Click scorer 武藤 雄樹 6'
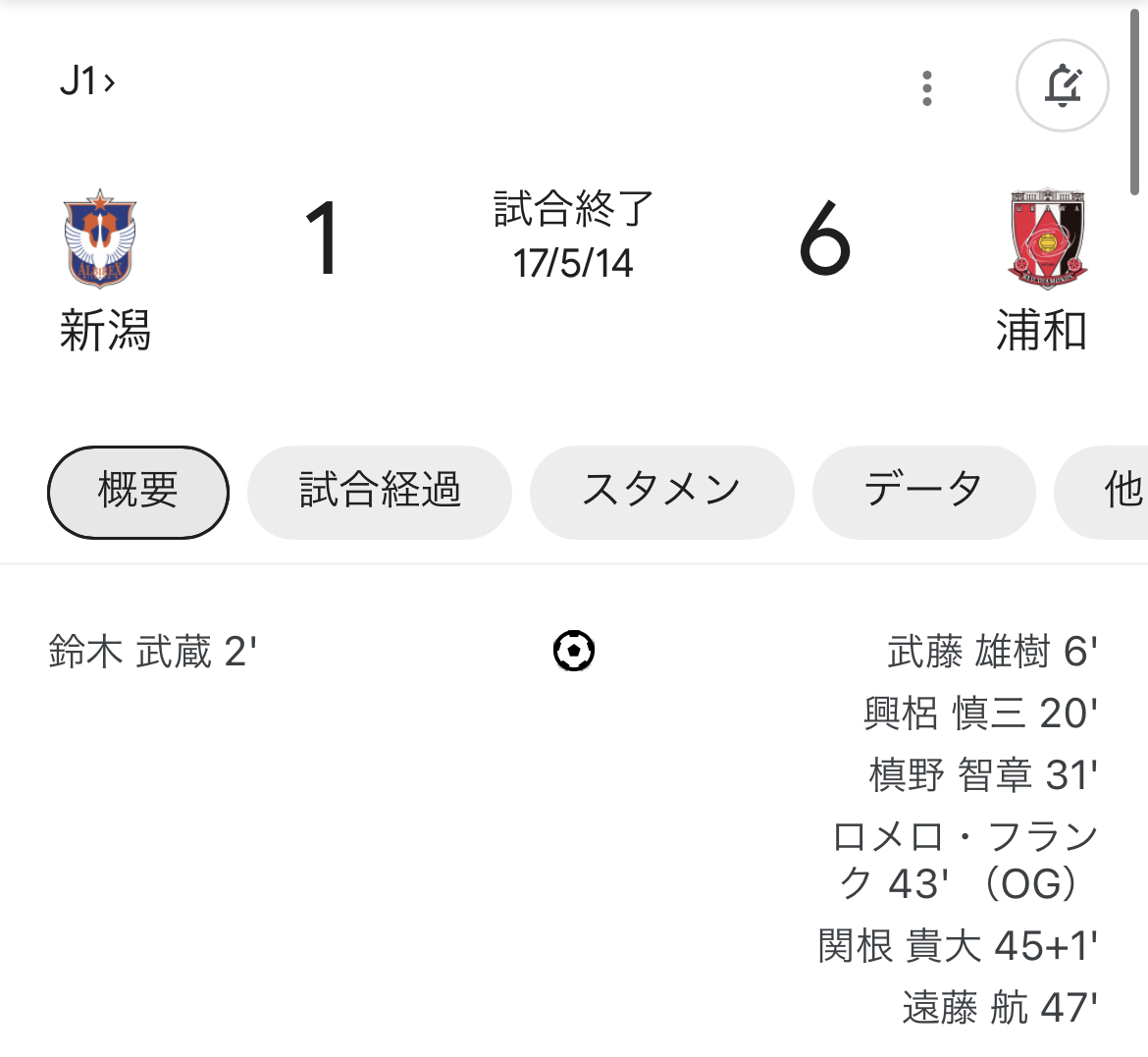The image size is (1148, 1057). (x=993, y=652)
